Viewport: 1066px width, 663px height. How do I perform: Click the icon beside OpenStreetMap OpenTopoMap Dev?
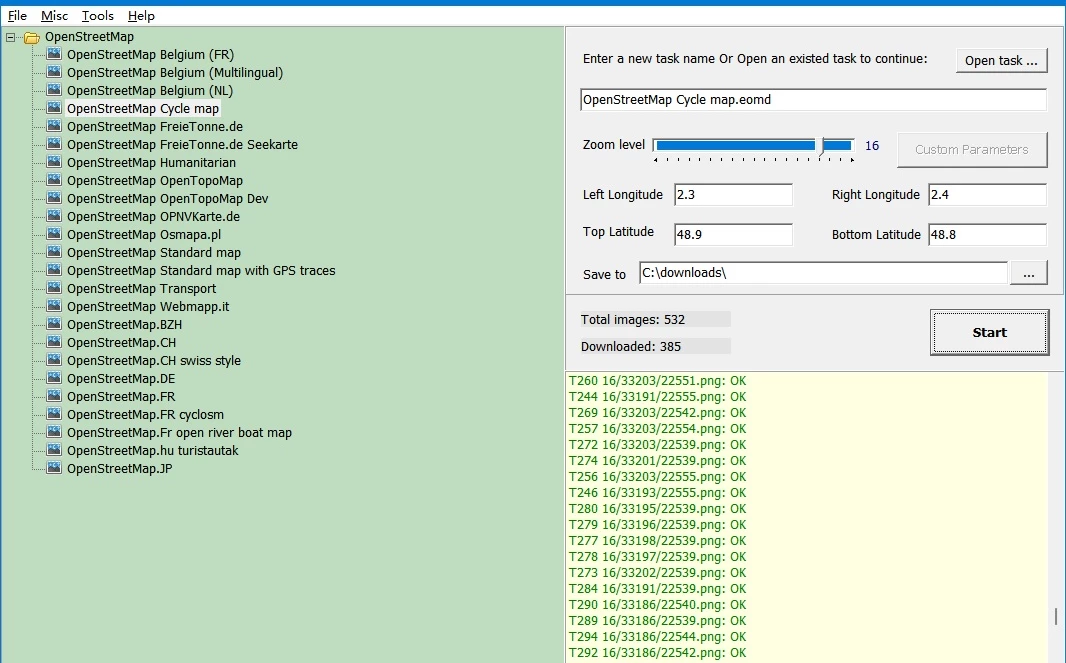pyautogui.click(x=55, y=199)
